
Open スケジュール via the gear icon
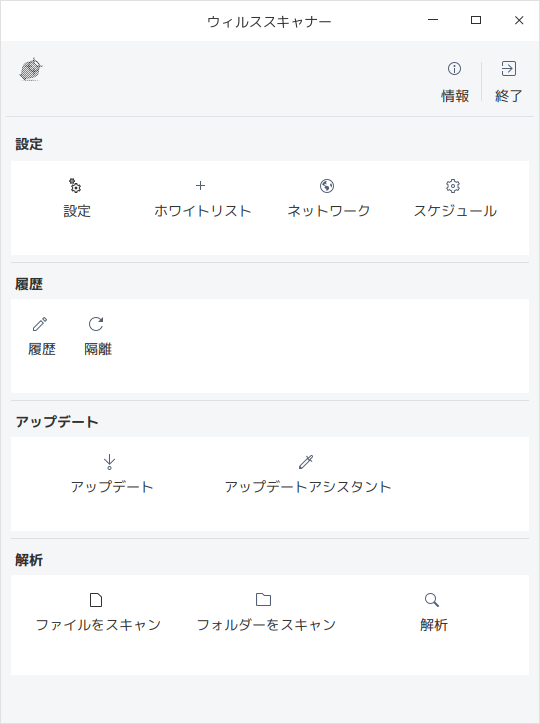[453, 186]
